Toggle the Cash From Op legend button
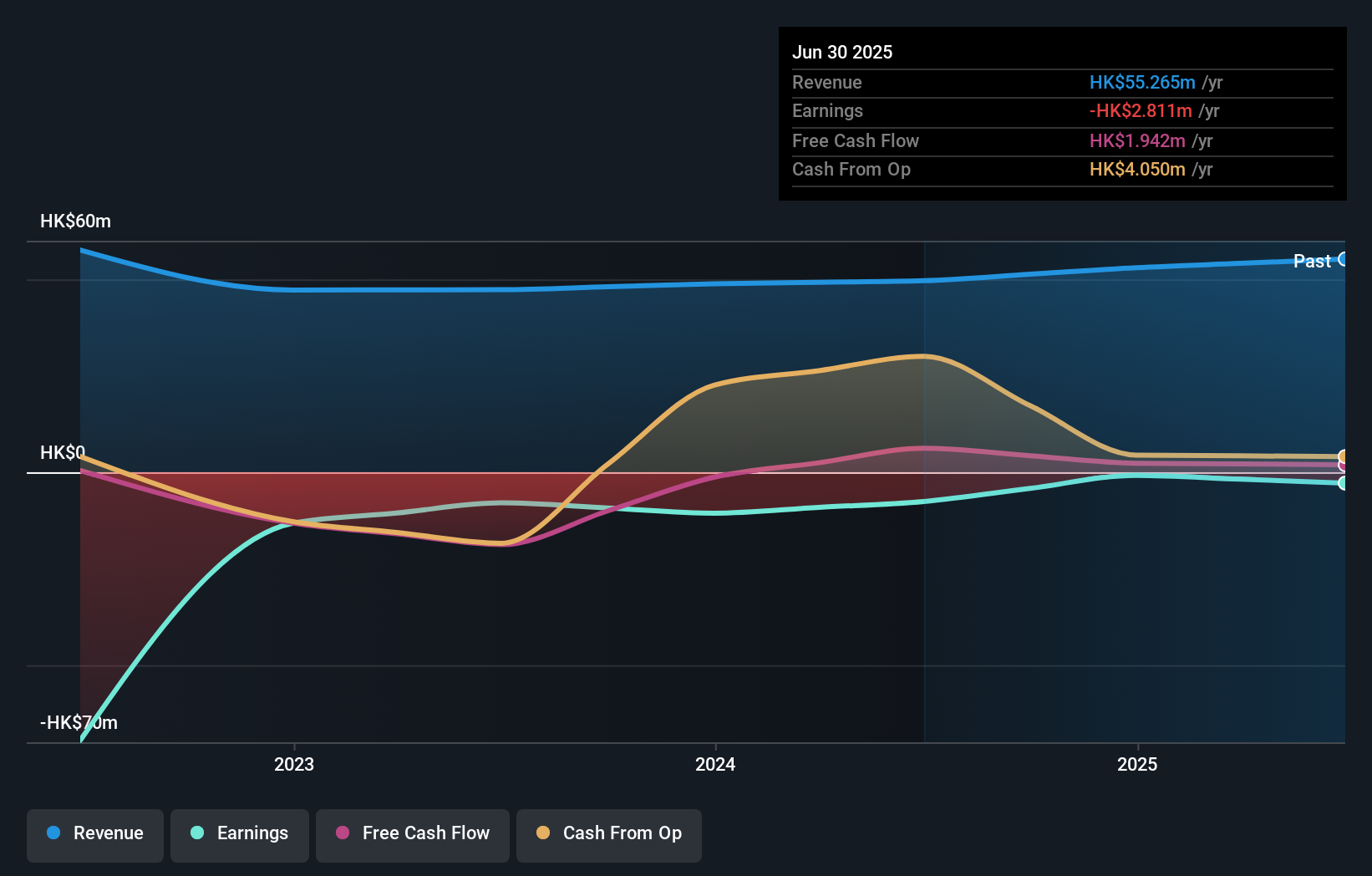The height and width of the screenshot is (876, 1372). click(x=609, y=835)
